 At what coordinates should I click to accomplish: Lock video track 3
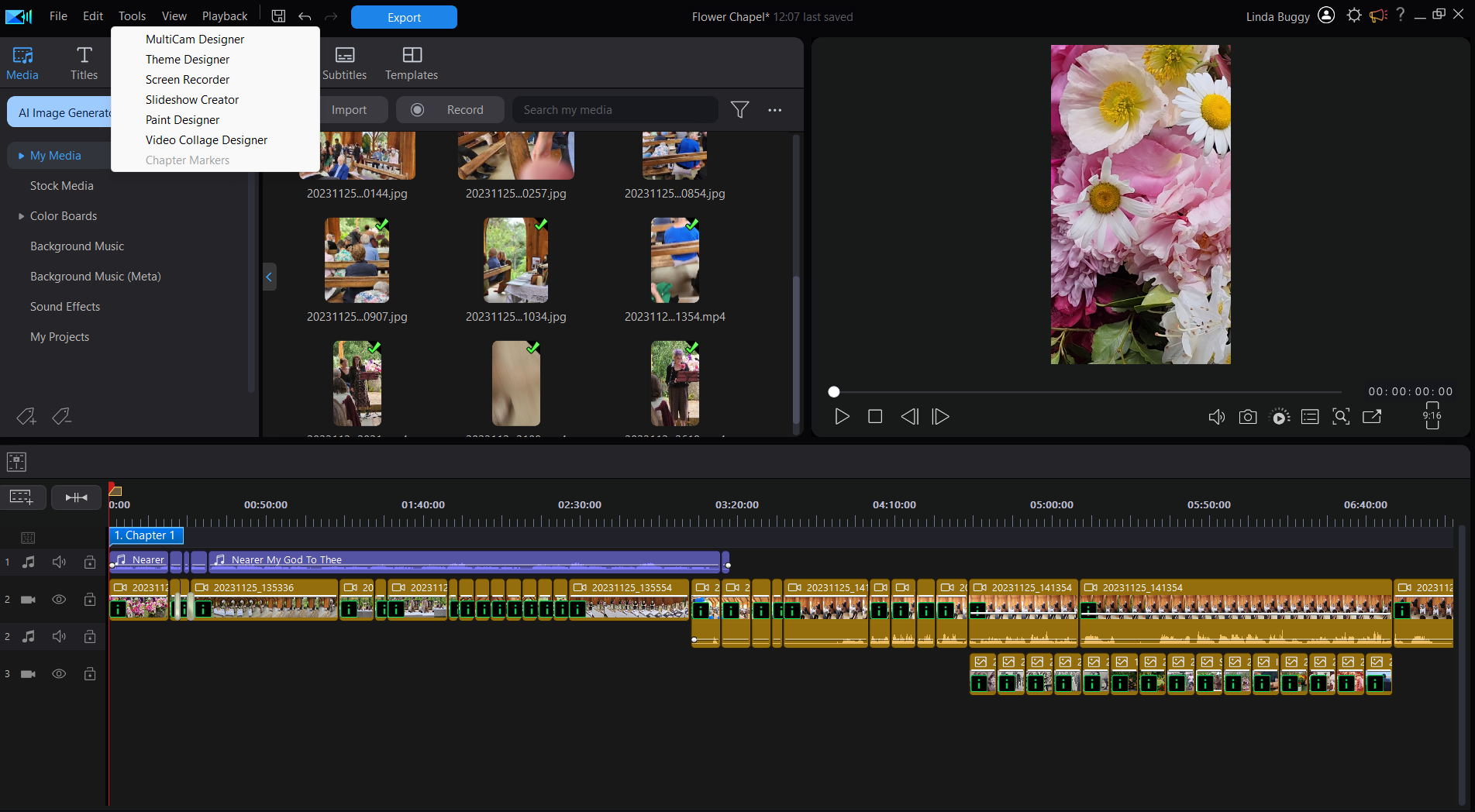(x=90, y=674)
